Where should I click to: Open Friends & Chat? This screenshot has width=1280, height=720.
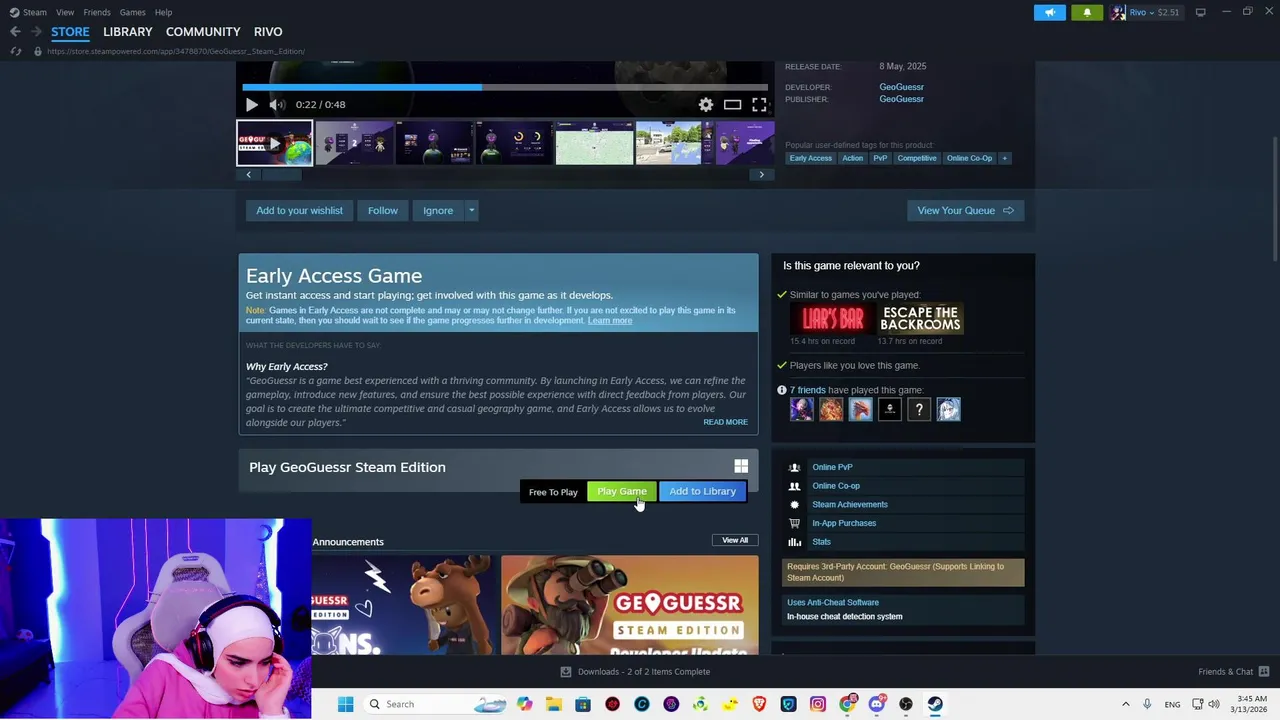click(1232, 672)
